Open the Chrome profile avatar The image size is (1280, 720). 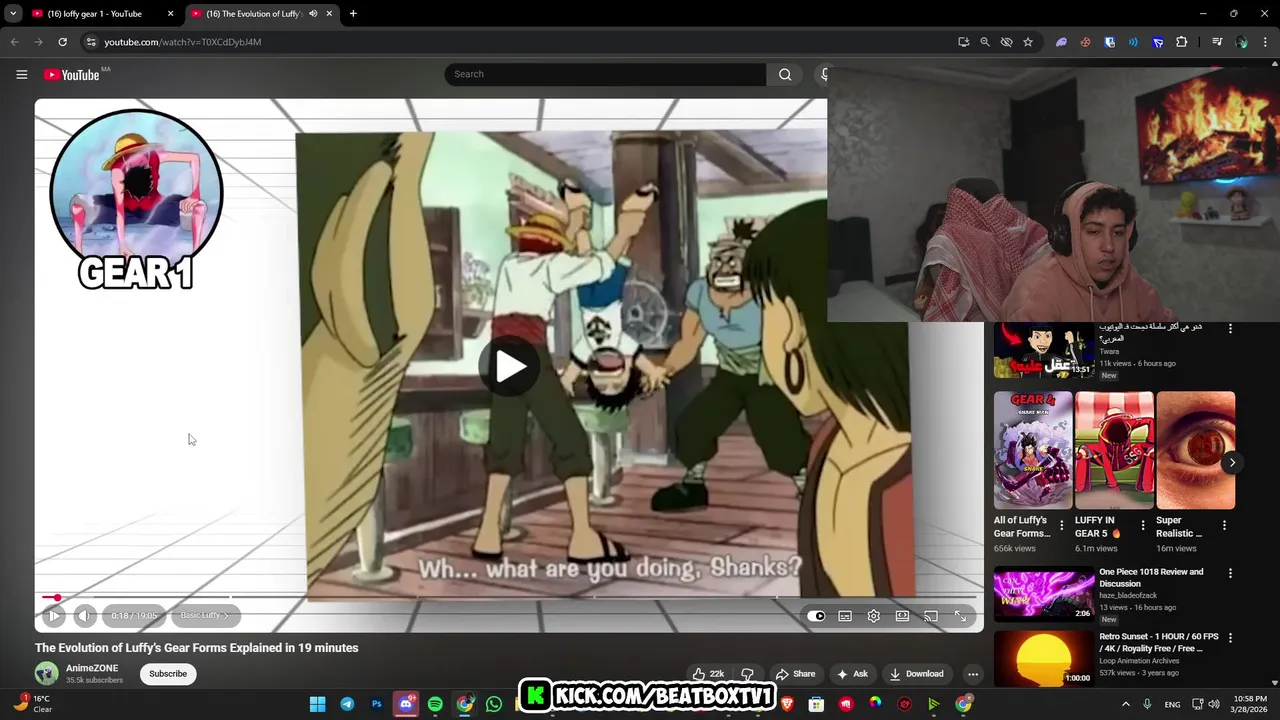coord(1242,42)
